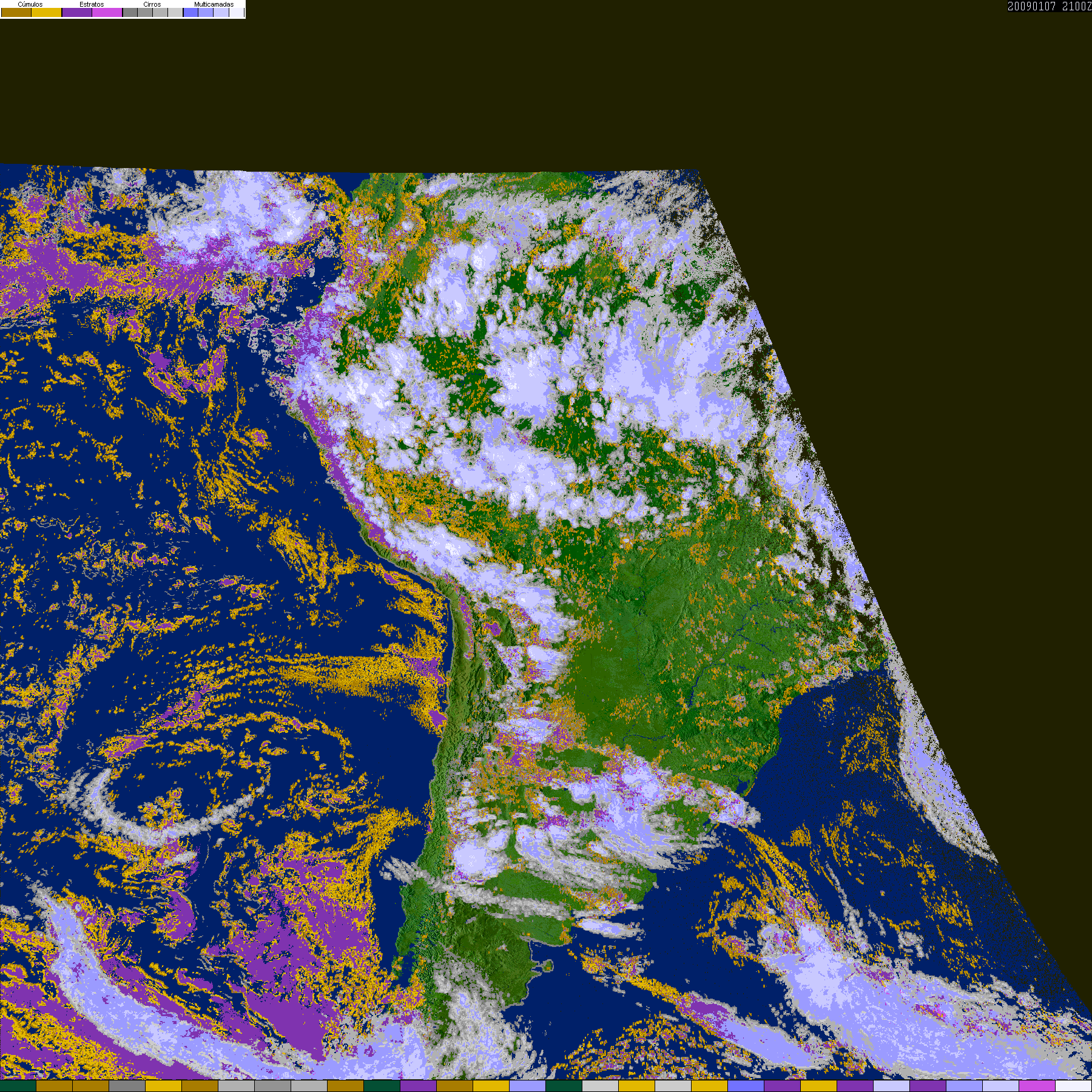Click the "Multicamadas" legend label
Viewport: 1092px width, 1092px height.
[214, 4]
